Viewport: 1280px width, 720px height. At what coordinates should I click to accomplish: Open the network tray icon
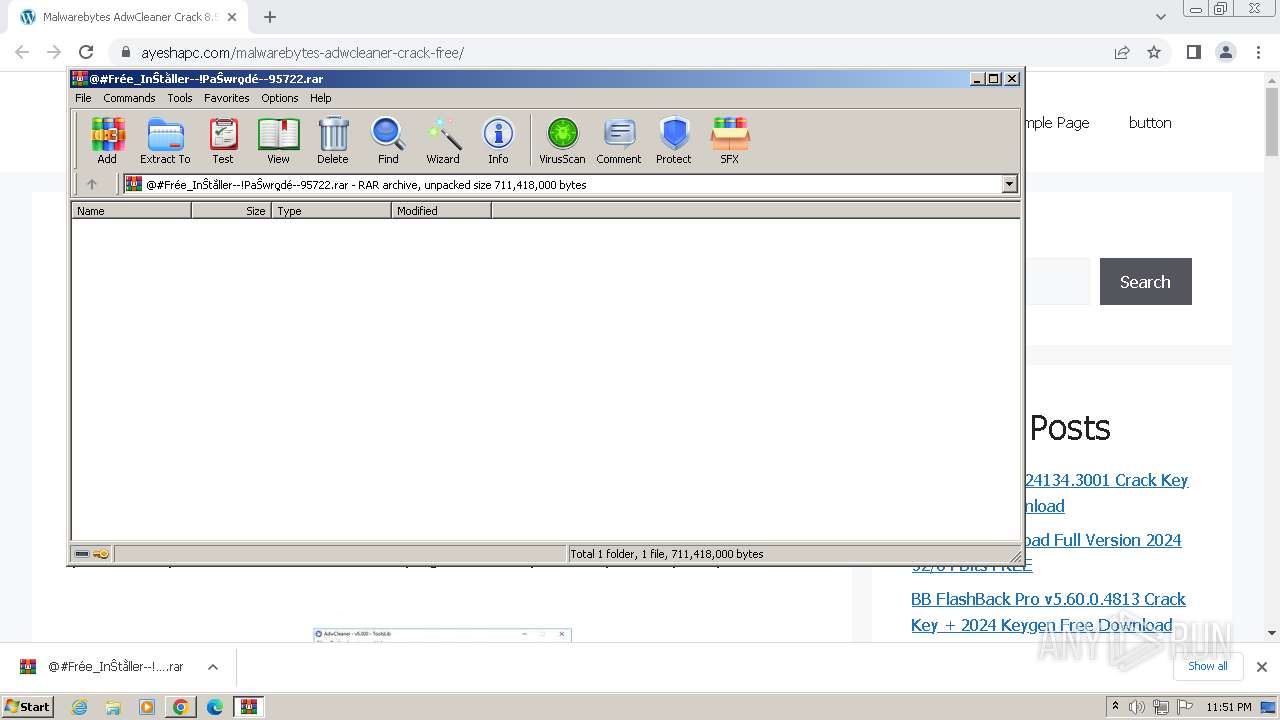tap(1160, 707)
